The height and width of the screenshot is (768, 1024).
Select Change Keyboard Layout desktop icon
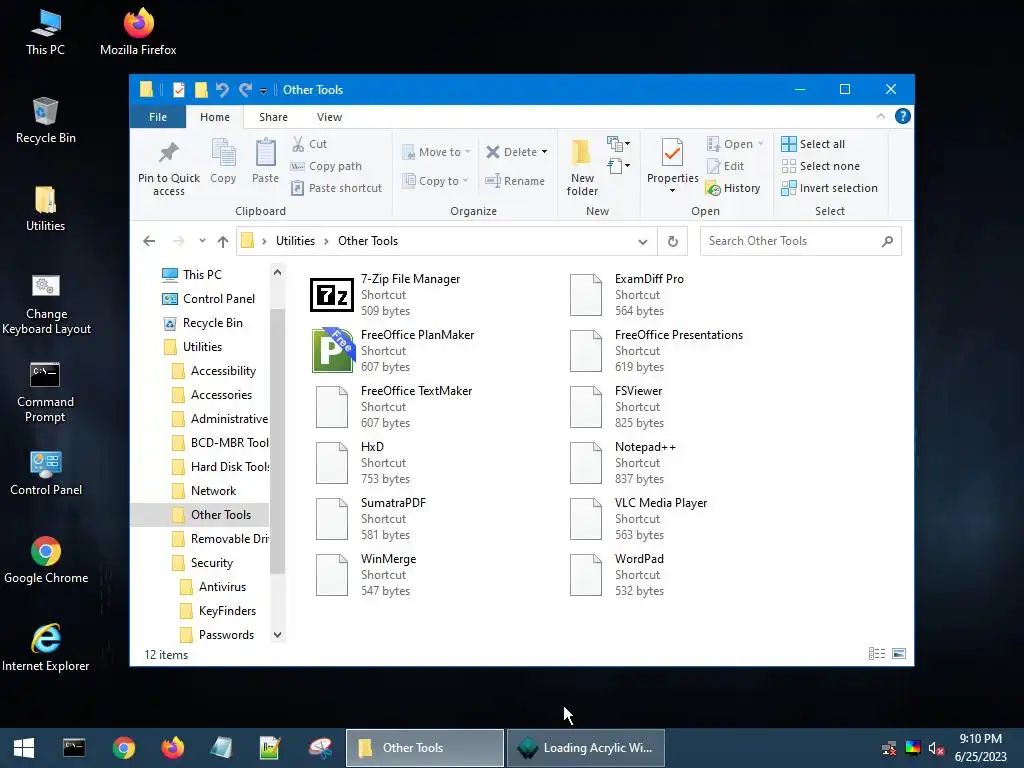coord(46,305)
